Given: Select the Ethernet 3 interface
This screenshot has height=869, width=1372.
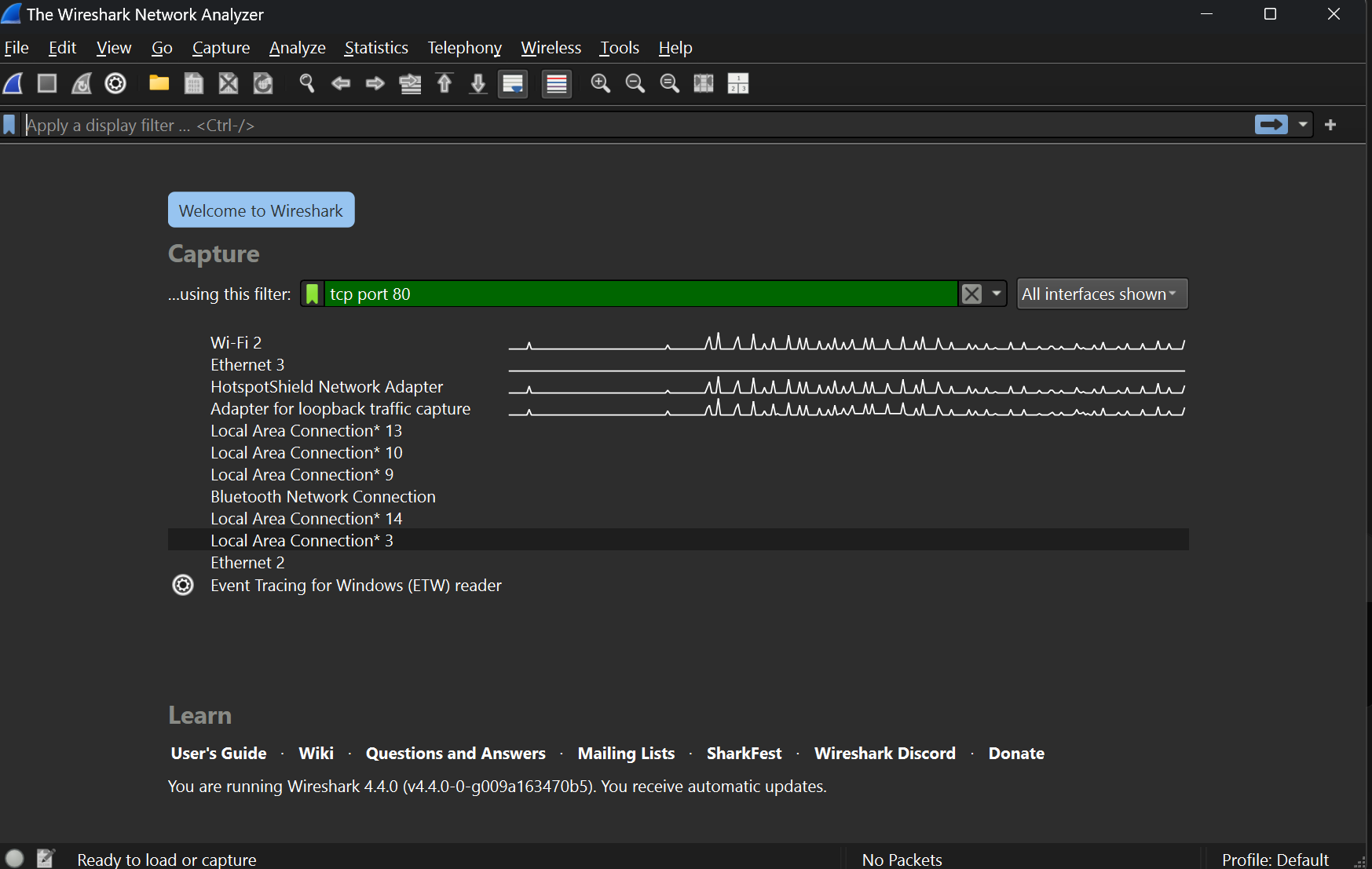Looking at the screenshot, I should click(679, 365).
